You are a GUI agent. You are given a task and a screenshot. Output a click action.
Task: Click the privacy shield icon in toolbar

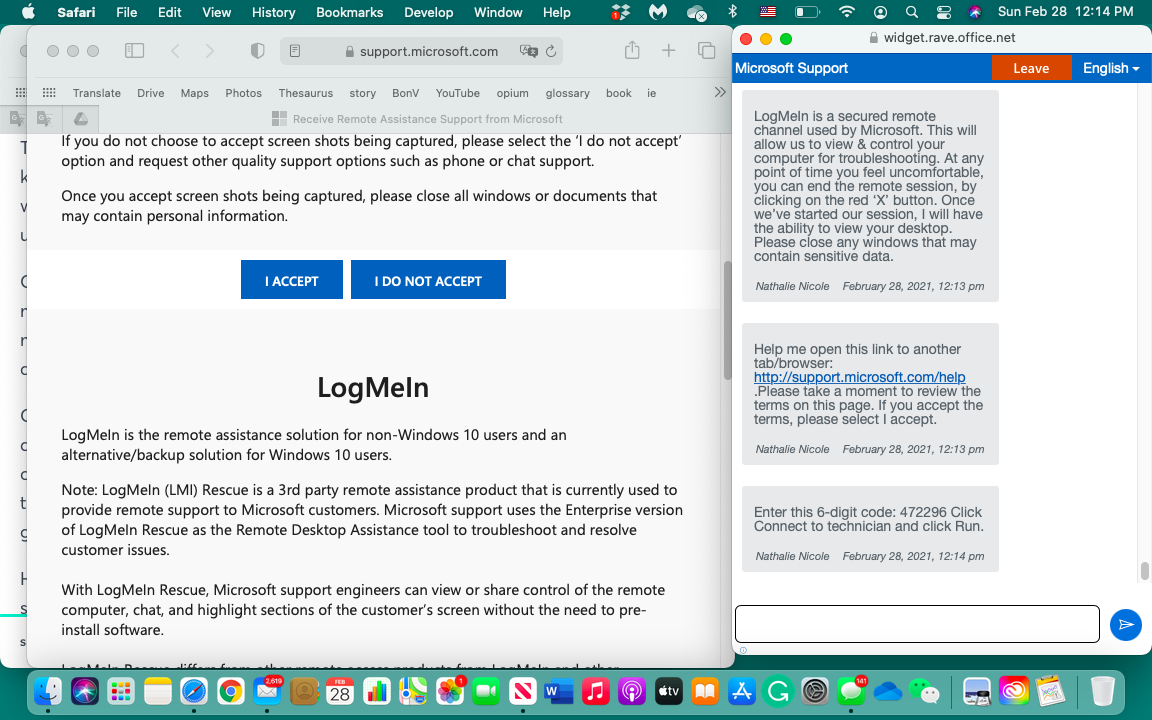(x=257, y=51)
